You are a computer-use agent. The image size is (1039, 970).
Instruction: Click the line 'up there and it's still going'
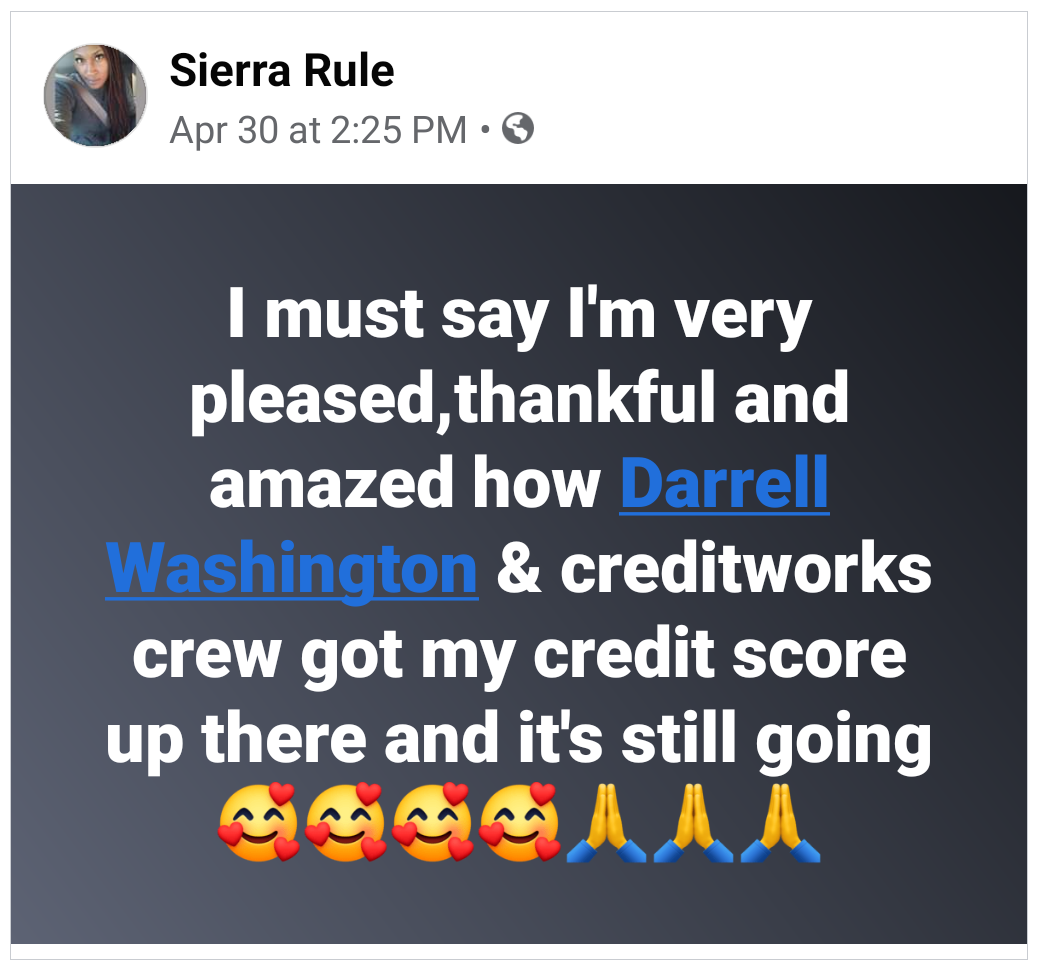point(520,739)
